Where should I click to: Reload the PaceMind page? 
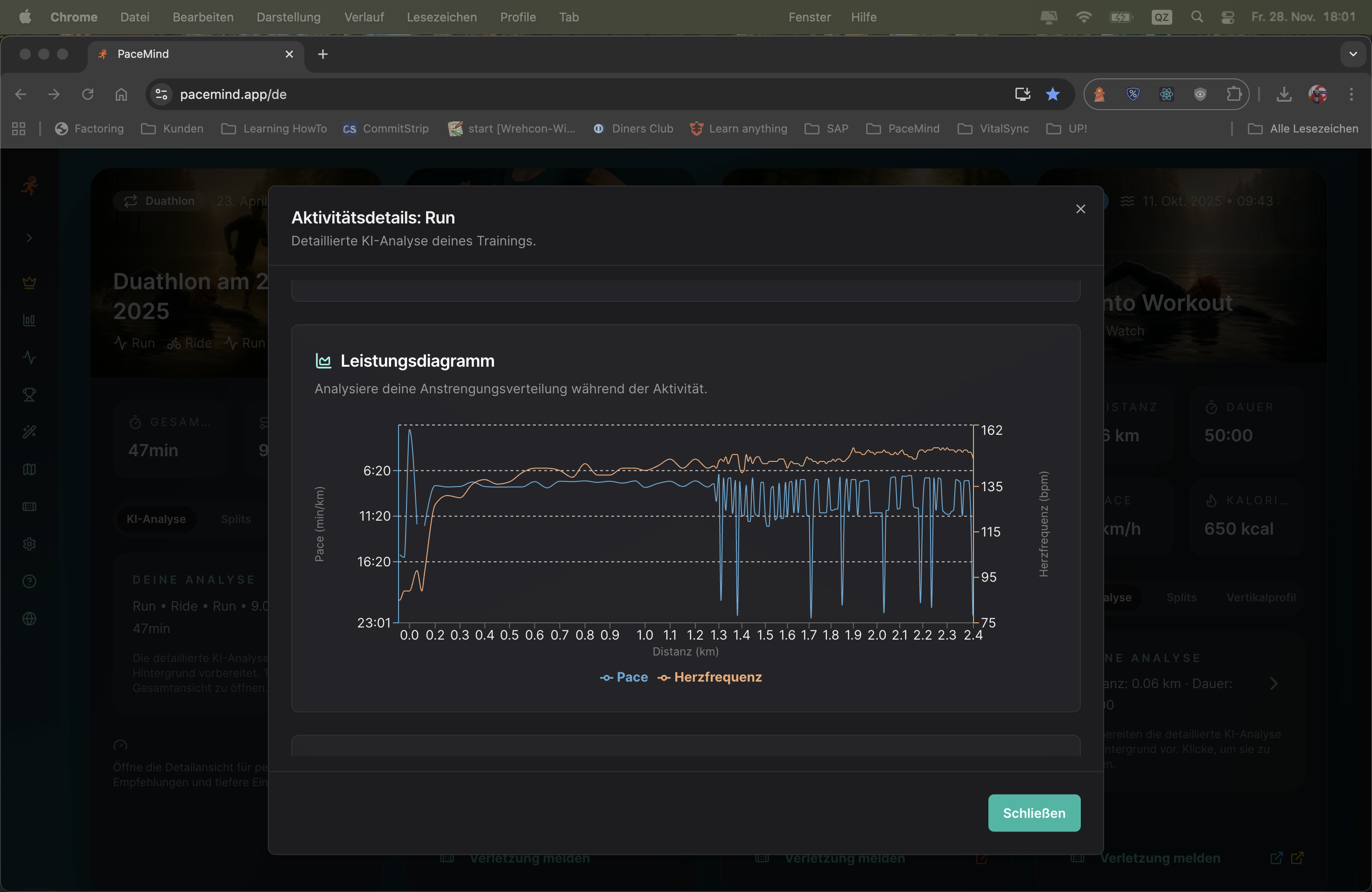pos(88,94)
